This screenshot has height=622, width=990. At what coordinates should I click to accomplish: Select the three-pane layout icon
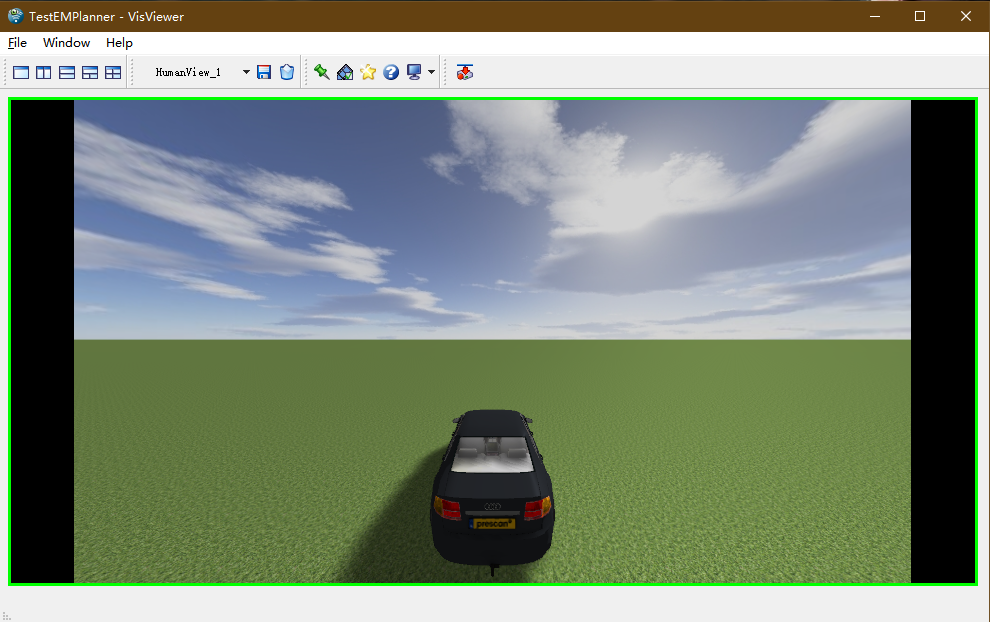pos(90,73)
